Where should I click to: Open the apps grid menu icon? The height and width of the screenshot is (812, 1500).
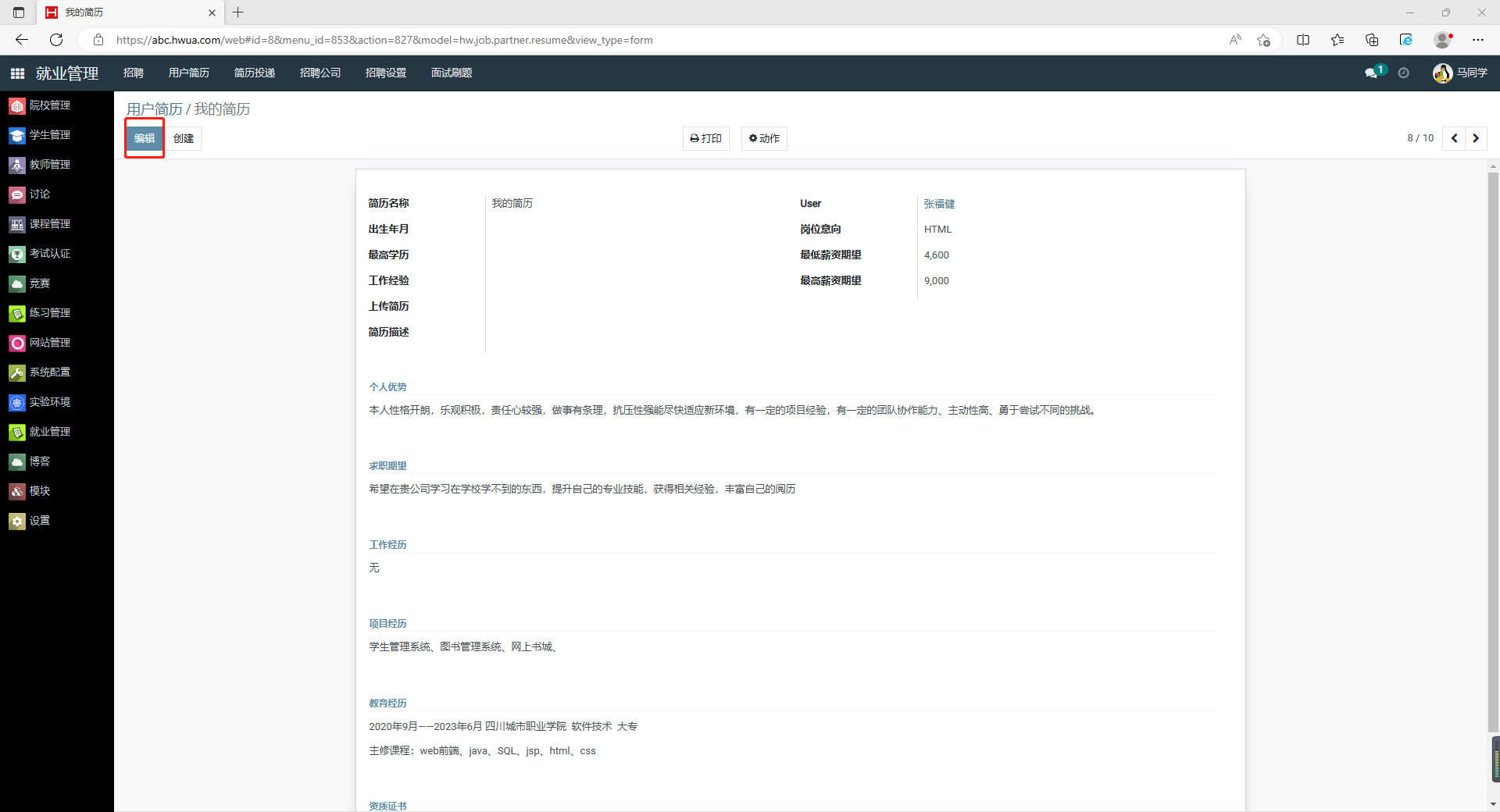click(x=17, y=73)
